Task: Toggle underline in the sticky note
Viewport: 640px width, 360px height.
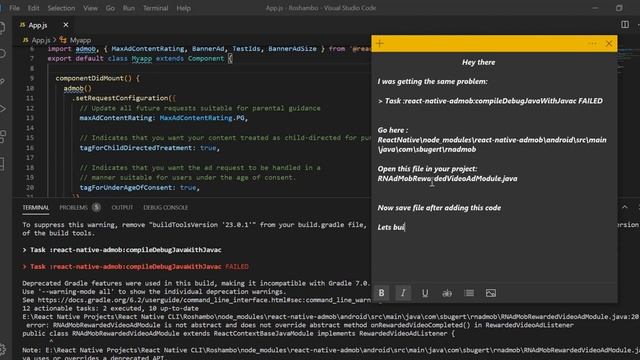Action: tap(425, 293)
